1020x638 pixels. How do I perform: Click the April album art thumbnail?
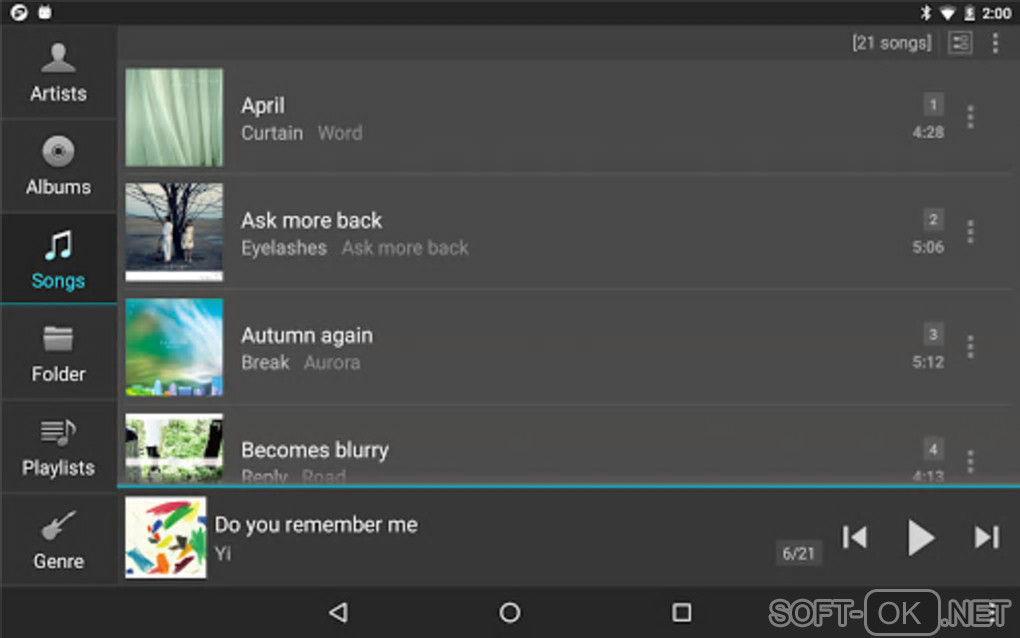(174, 117)
